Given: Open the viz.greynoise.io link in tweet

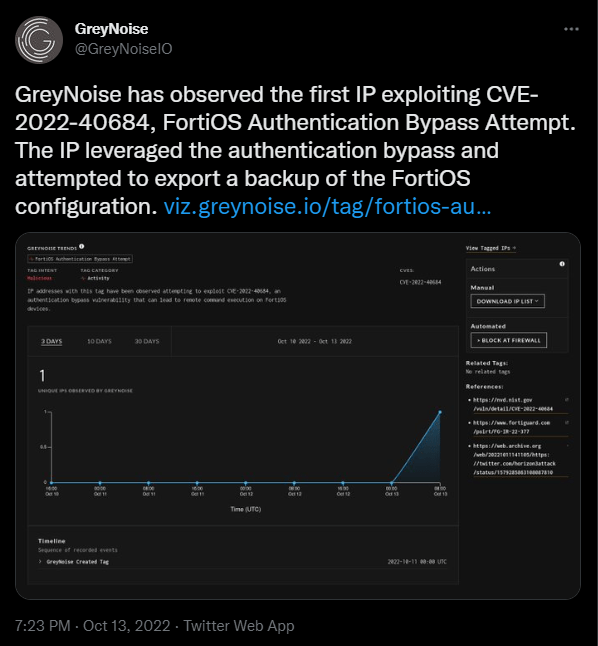Looking at the screenshot, I should 327,206.
